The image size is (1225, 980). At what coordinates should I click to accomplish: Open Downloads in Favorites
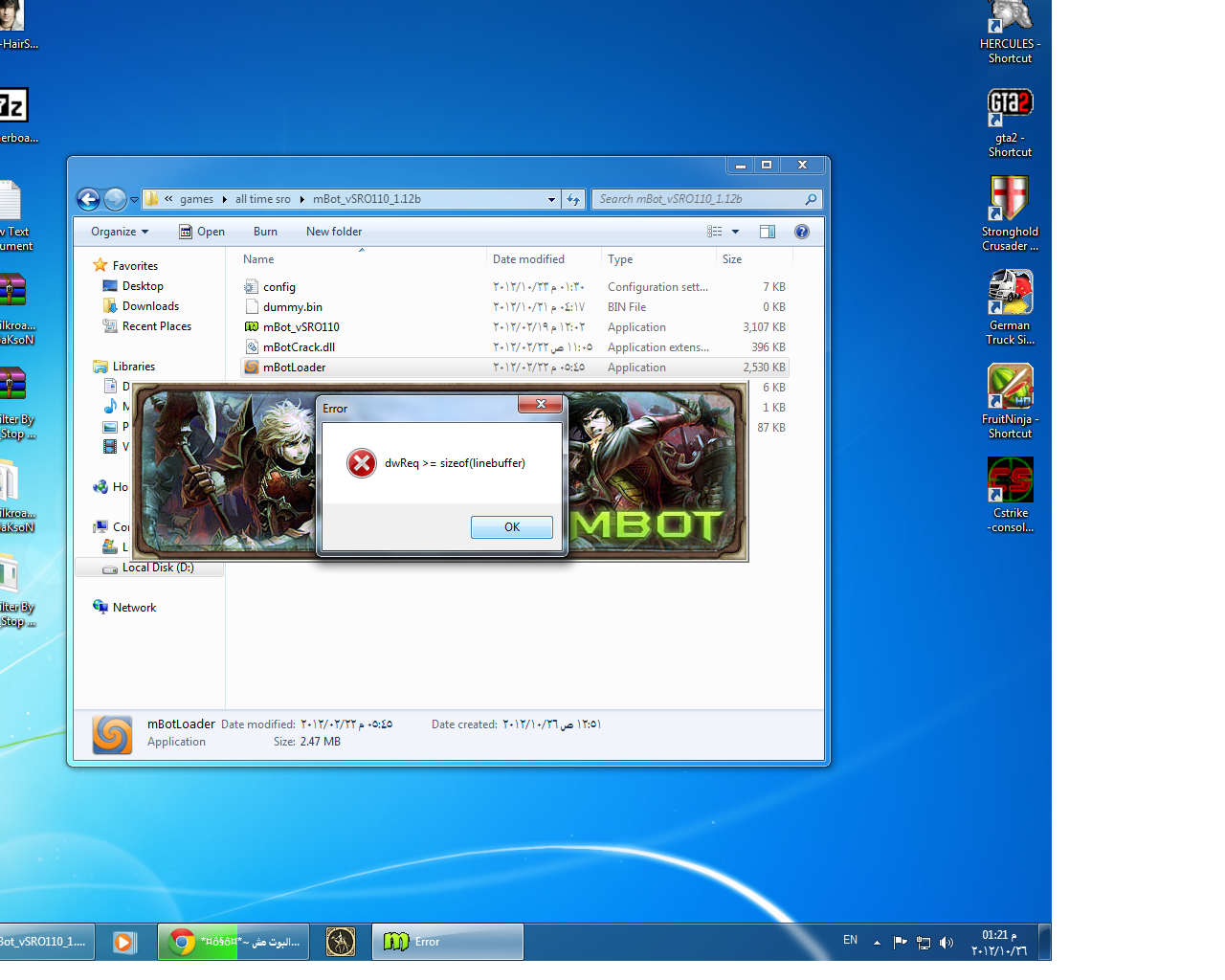click(x=150, y=306)
